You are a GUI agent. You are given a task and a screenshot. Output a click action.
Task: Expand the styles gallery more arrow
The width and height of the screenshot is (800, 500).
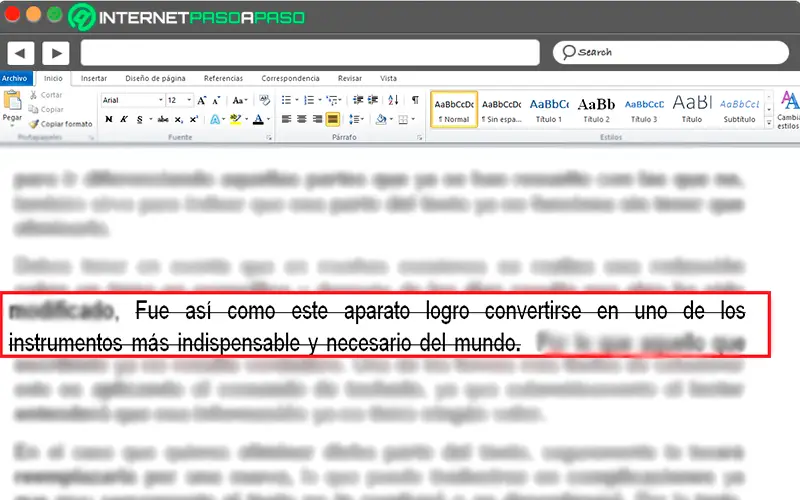(767, 124)
